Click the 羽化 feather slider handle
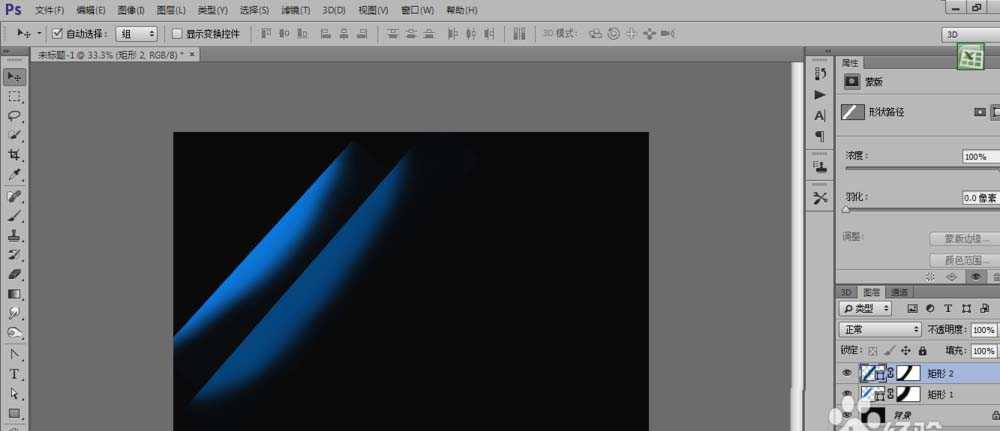 pyautogui.click(x=847, y=210)
